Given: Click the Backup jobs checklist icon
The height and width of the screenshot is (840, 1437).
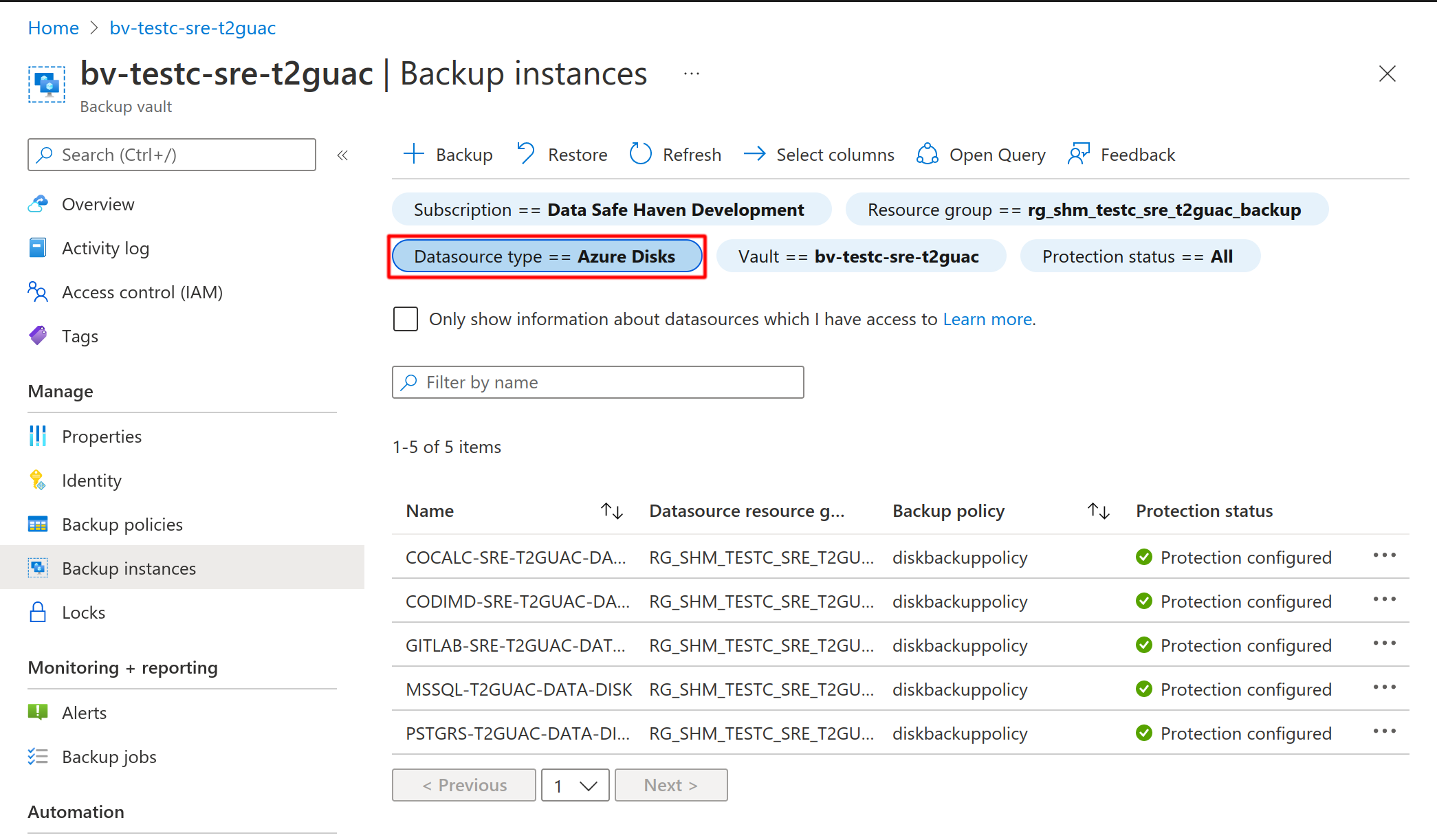Looking at the screenshot, I should pyautogui.click(x=38, y=757).
